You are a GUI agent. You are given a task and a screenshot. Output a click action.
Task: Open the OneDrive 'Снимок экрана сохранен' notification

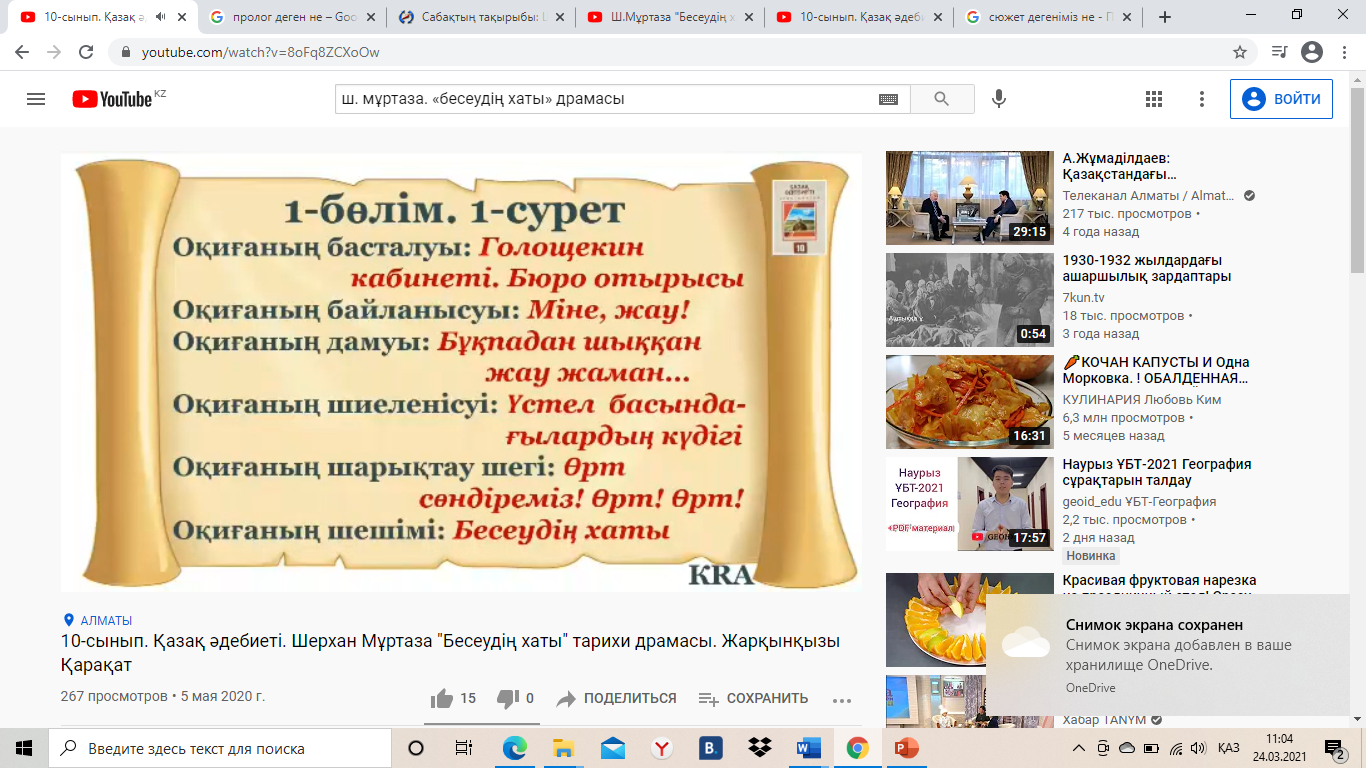1168,655
